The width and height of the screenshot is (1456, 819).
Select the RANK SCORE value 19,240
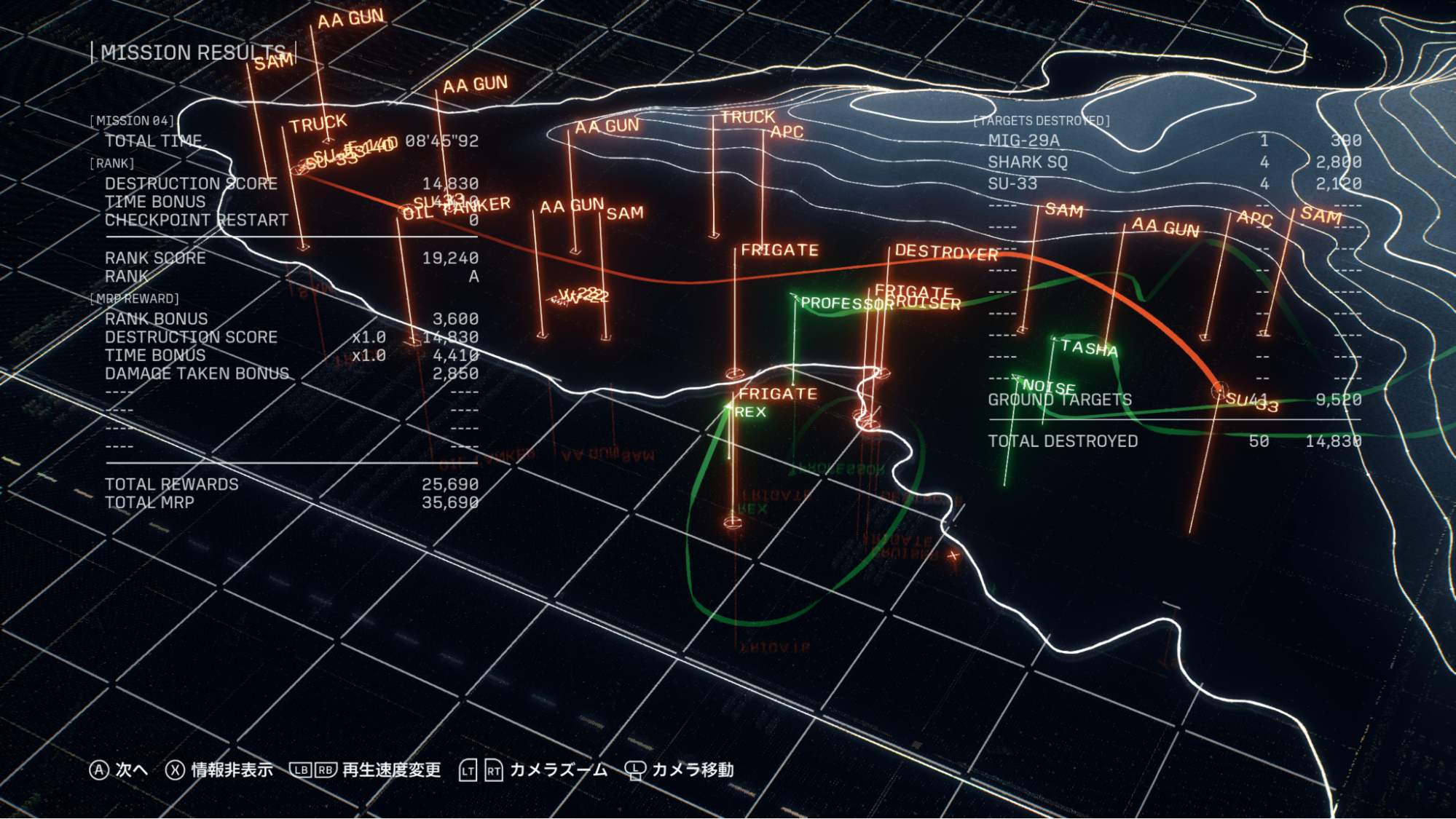[451, 258]
